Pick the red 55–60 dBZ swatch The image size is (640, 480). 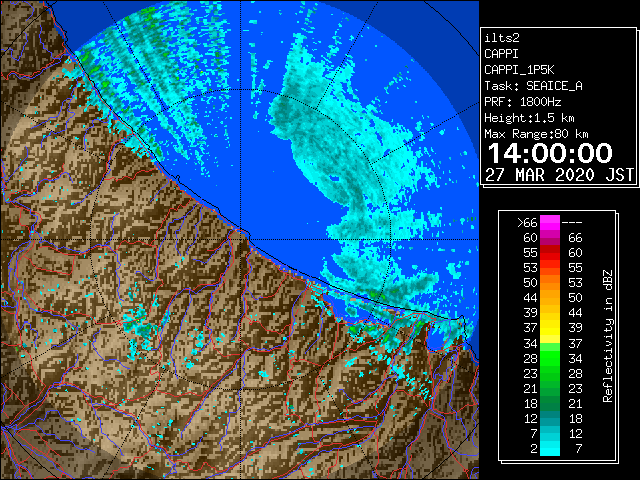(550, 253)
